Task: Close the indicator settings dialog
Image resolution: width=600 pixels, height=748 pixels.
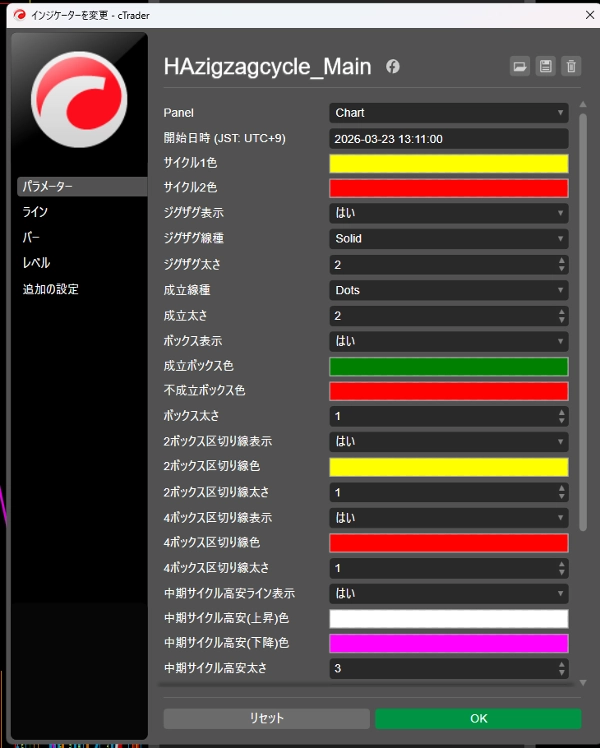Action: click(x=590, y=15)
